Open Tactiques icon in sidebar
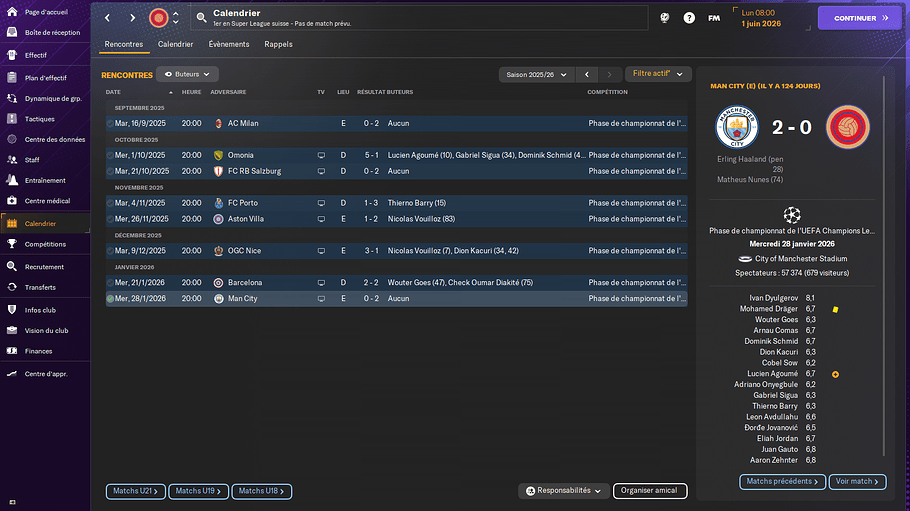 [x=12, y=118]
